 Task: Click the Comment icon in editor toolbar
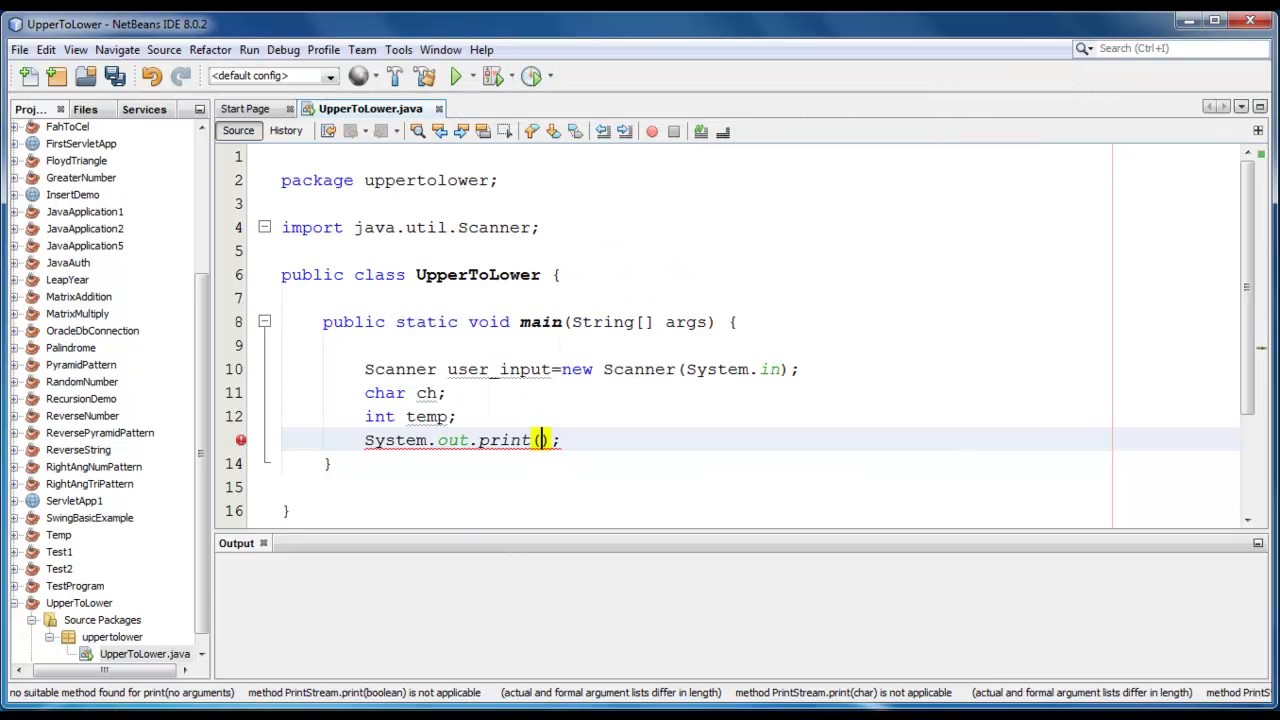[701, 131]
